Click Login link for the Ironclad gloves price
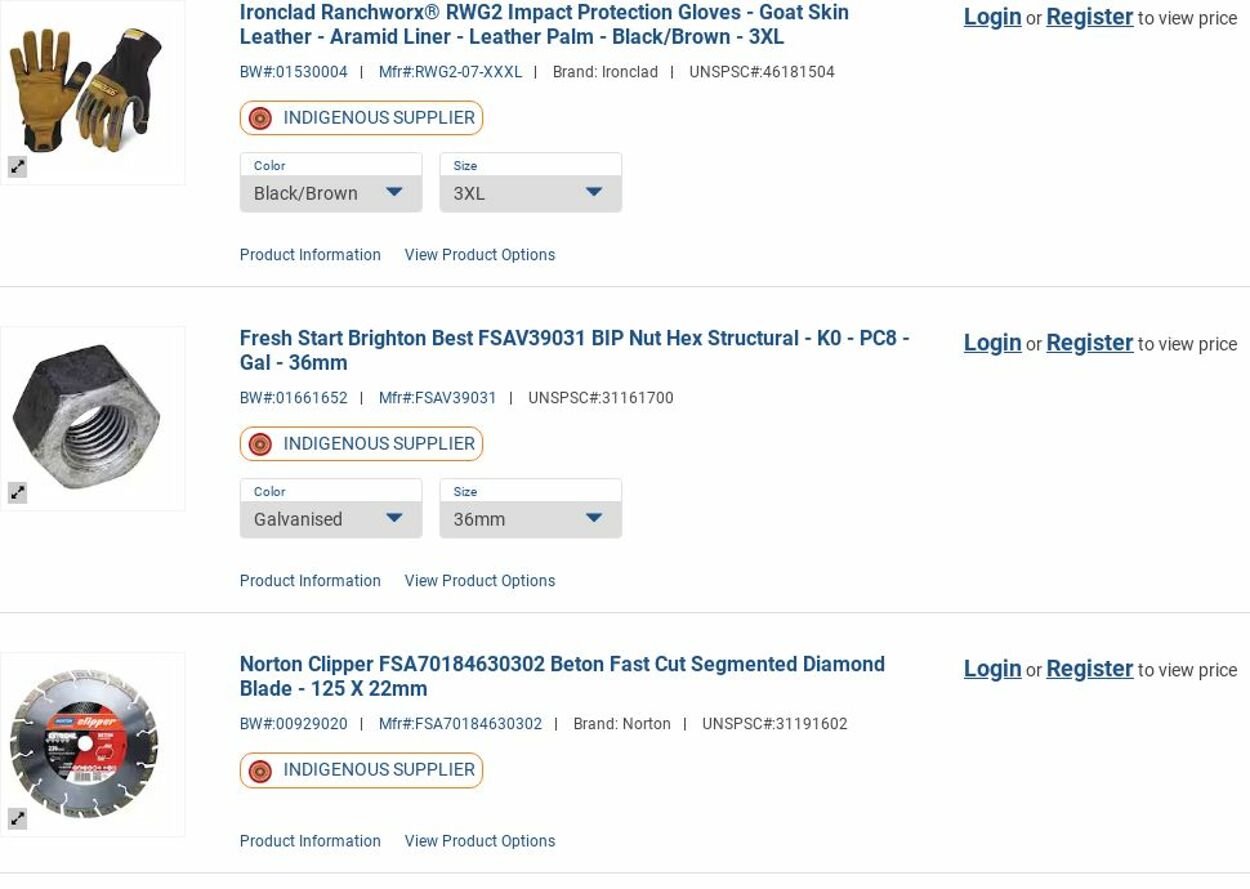Screen dimensions: 1250x889 click(992, 17)
